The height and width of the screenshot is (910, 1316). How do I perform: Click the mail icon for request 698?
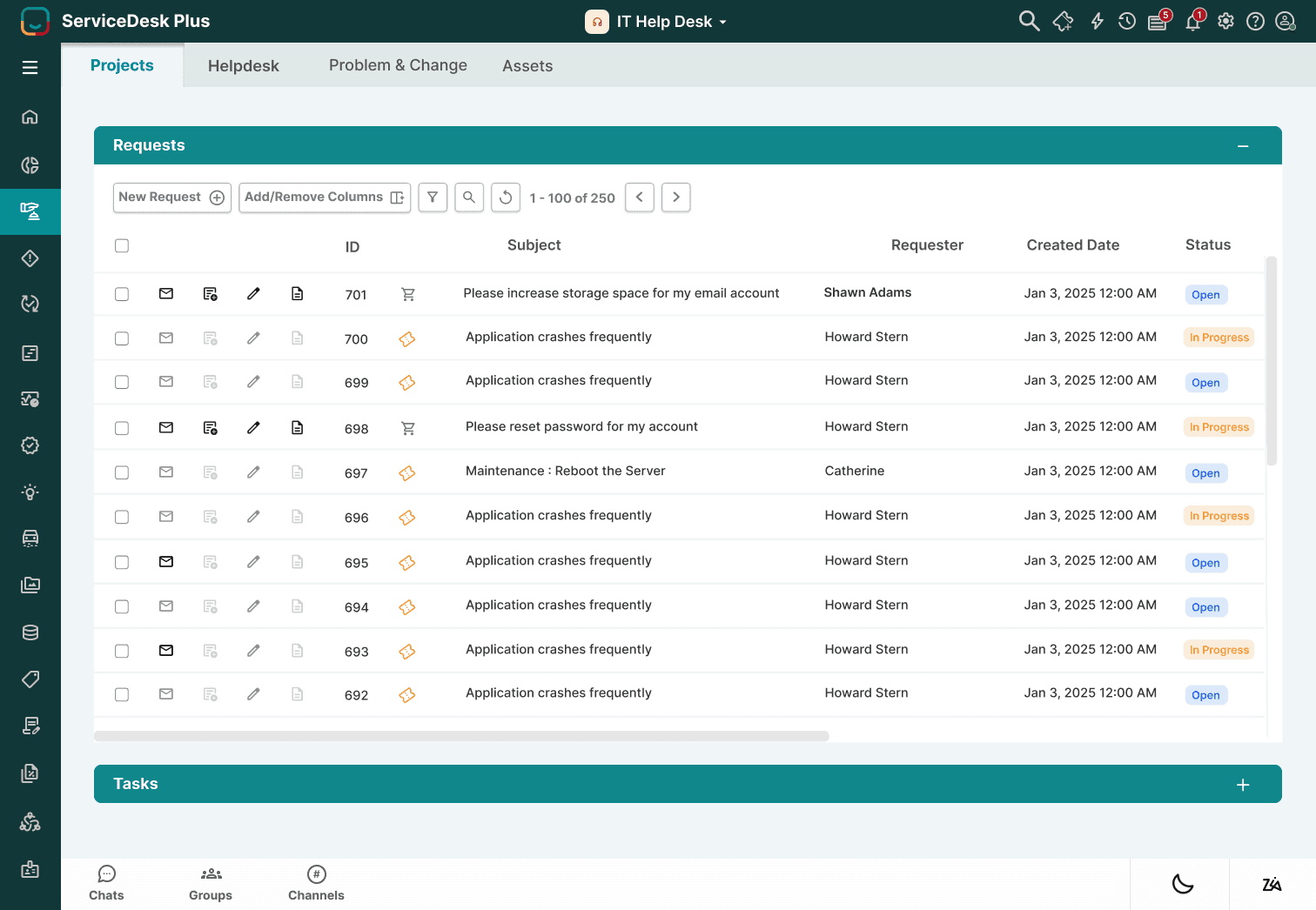[166, 428]
